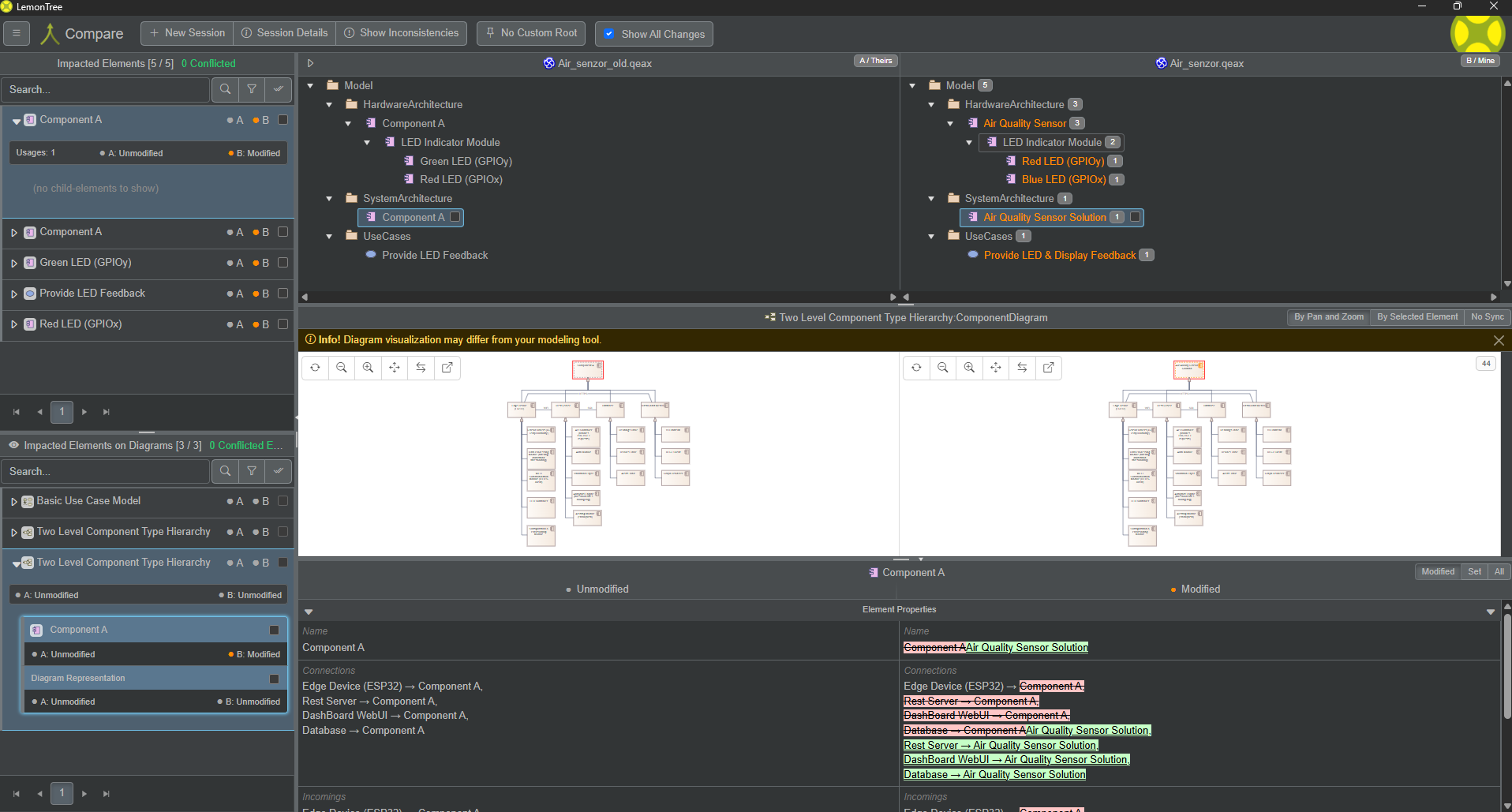1512x812 pixels.
Task: Toggle the Show All Changes checkbox
Action: (609, 34)
